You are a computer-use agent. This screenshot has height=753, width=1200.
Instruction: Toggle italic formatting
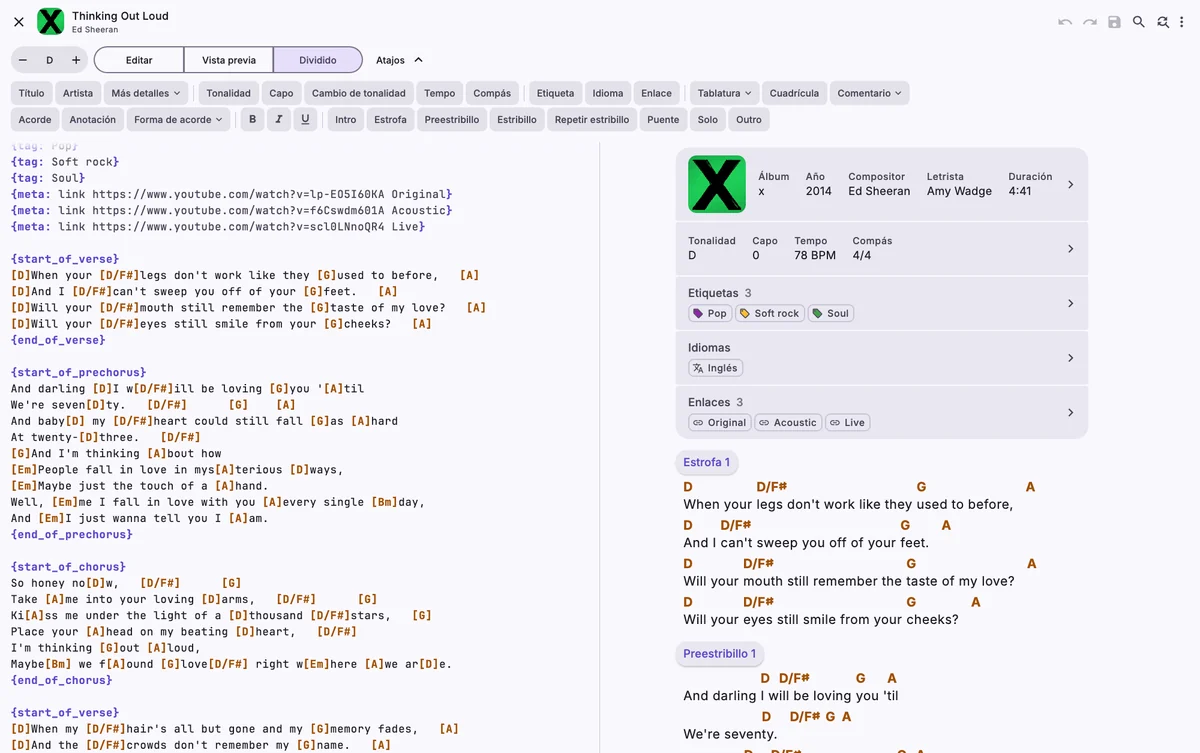coord(279,119)
